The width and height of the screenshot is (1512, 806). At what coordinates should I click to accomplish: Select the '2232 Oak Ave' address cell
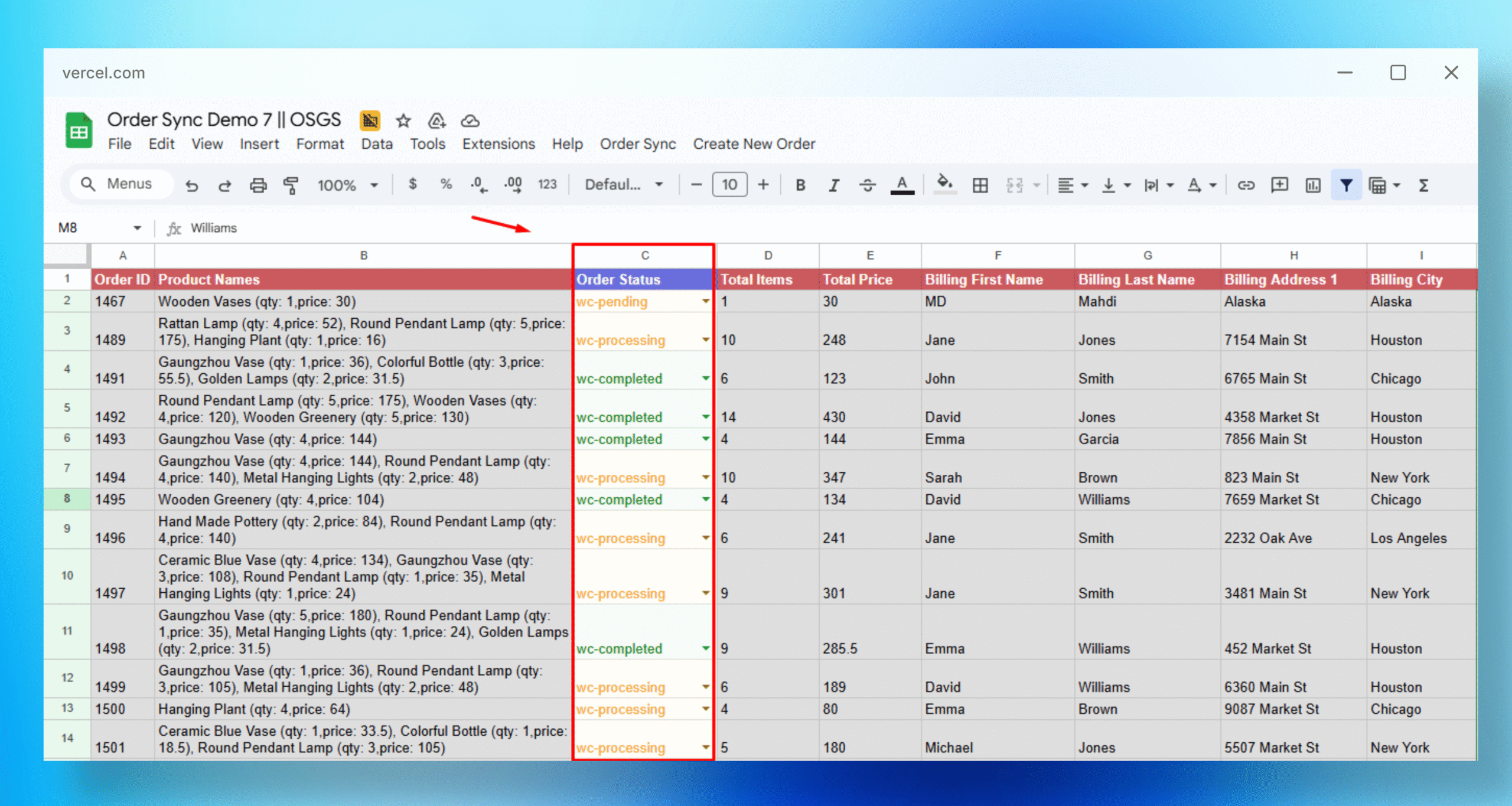pyautogui.click(x=1293, y=530)
